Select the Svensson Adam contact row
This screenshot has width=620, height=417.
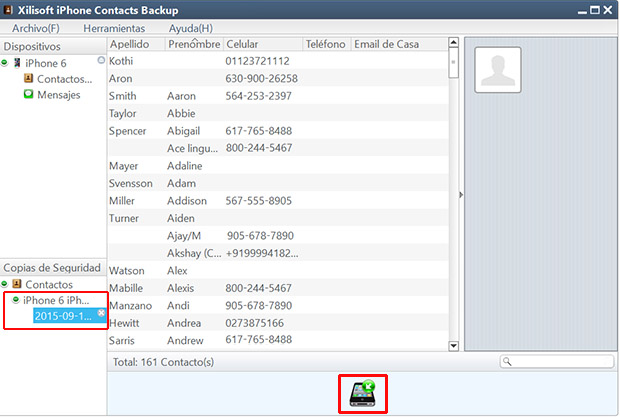click(x=278, y=183)
